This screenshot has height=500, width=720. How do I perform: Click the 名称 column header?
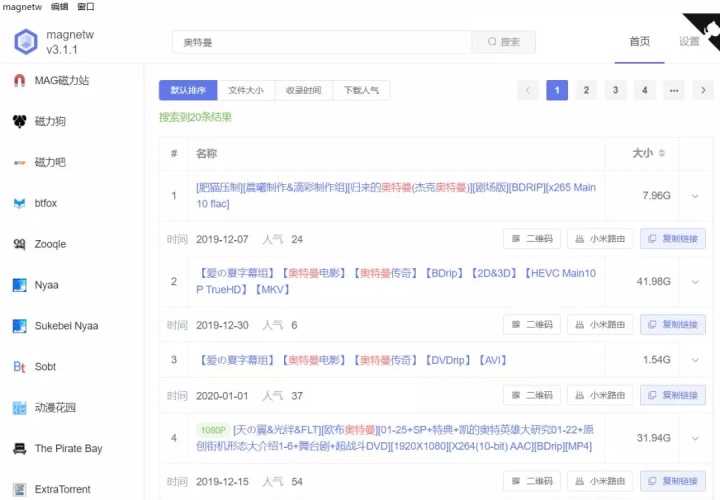click(x=207, y=153)
